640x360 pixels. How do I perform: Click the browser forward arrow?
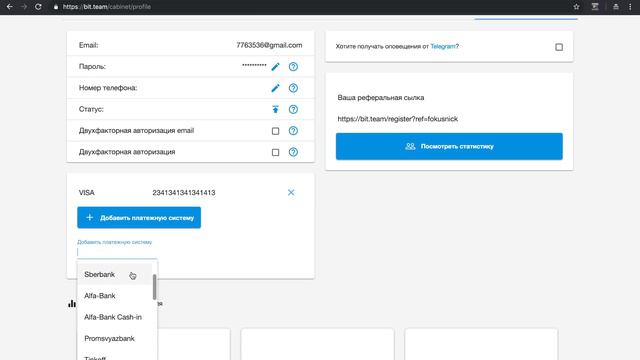(x=24, y=7)
